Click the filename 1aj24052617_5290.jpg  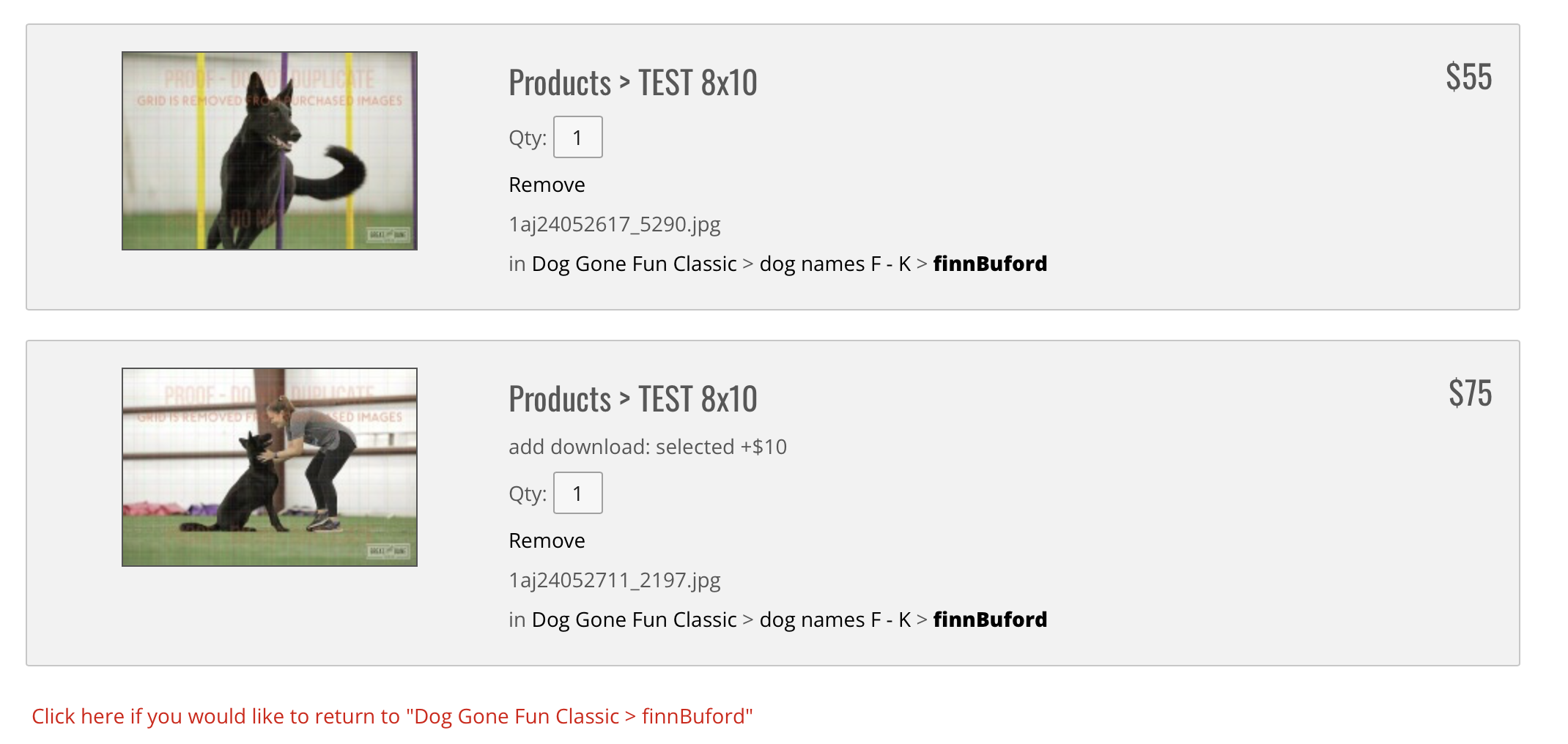click(615, 224)
